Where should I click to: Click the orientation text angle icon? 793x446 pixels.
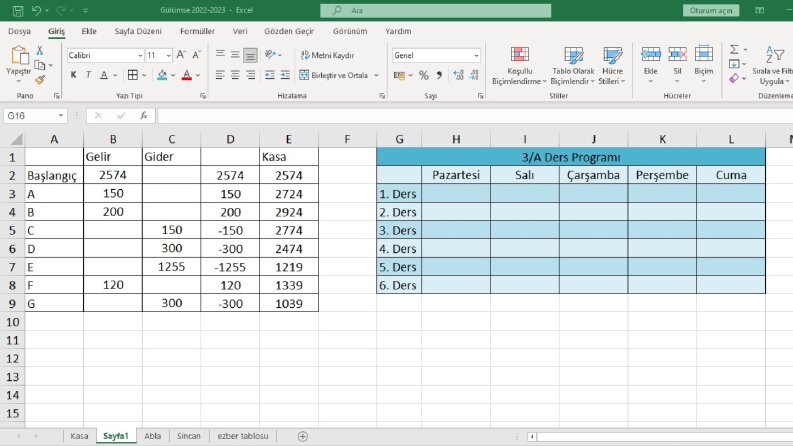click(x=271, y=54)
